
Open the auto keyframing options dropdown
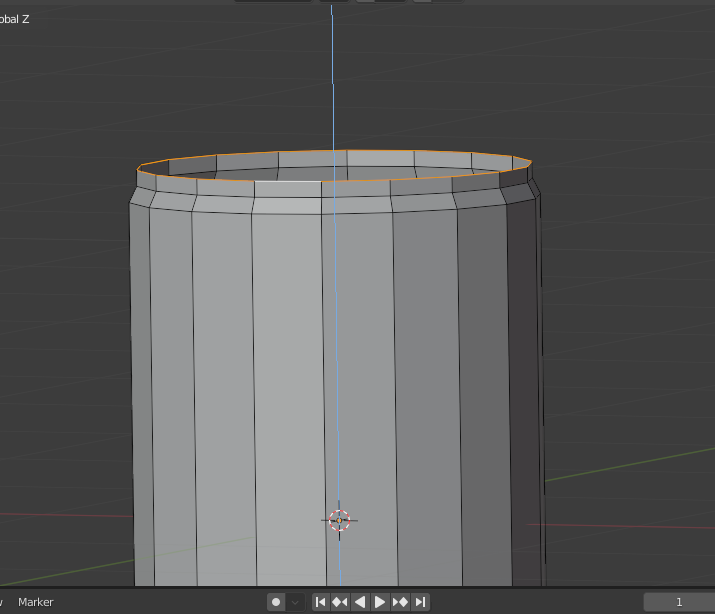point(295,602)
